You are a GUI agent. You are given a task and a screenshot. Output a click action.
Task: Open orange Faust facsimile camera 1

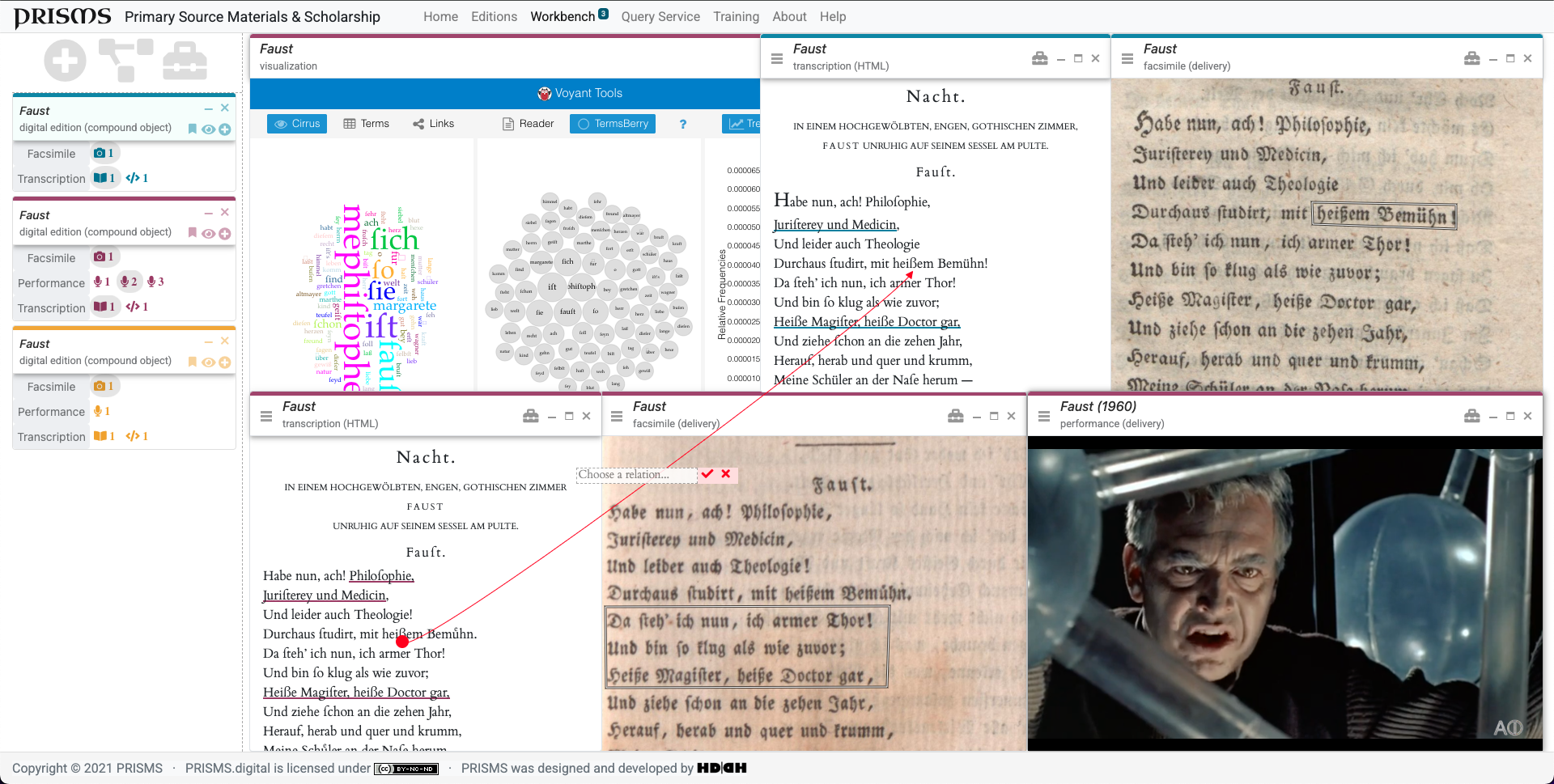(104, 386)
